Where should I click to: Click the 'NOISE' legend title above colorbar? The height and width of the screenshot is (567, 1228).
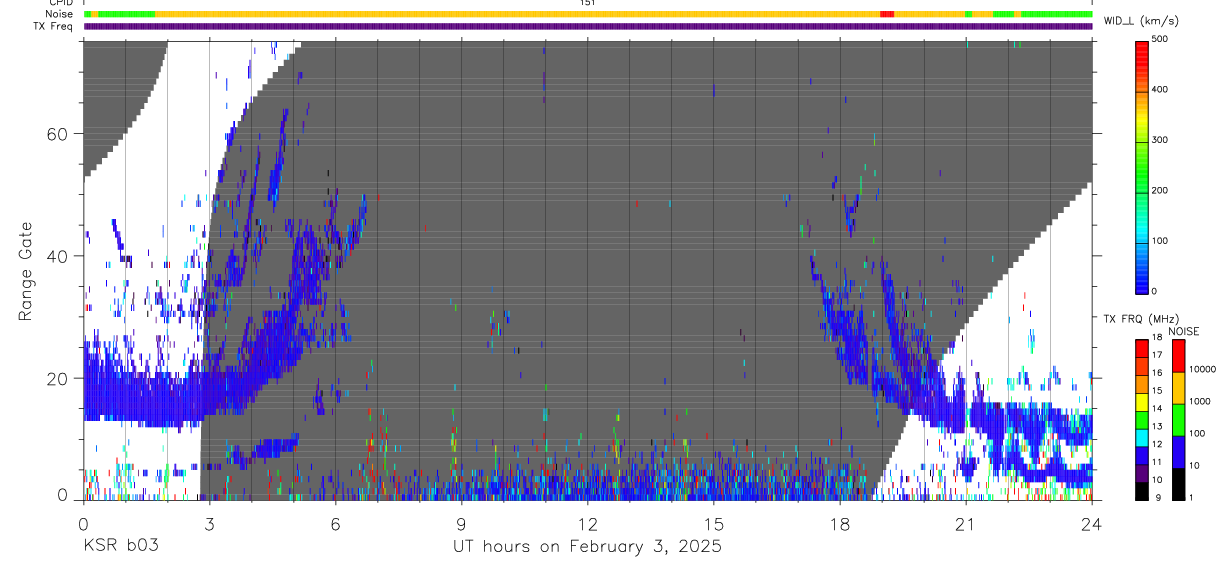click(1184, 331)
